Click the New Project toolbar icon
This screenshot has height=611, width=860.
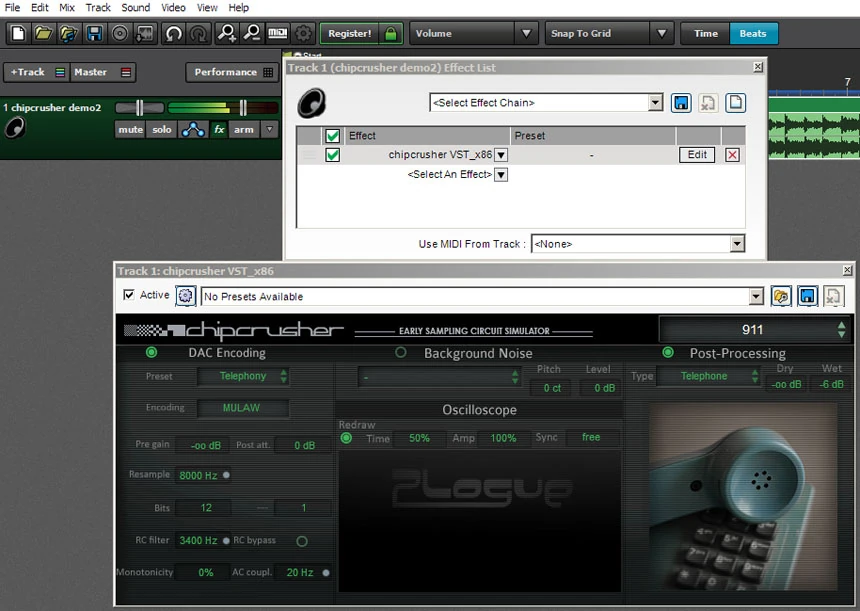[x=18, y=33]
